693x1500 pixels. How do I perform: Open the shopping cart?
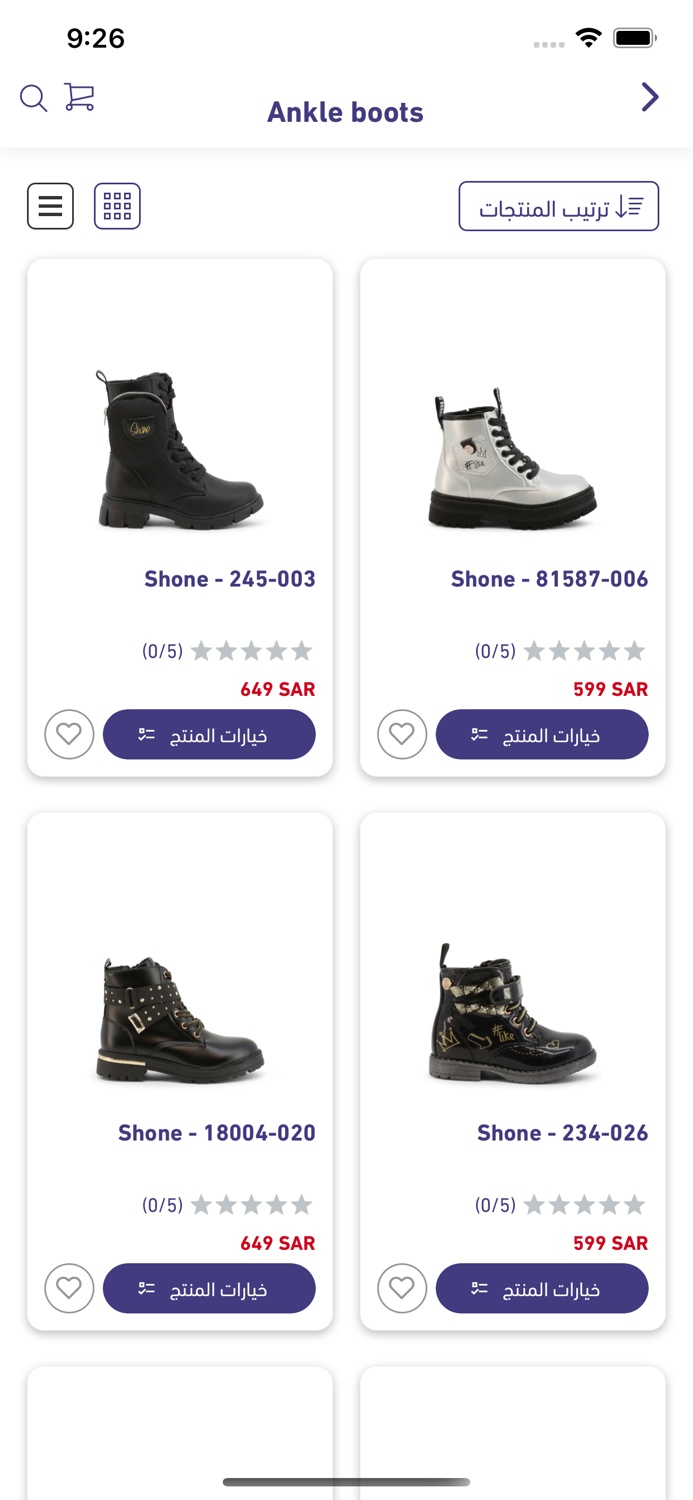pyautogui.click(x=79, y=97)
